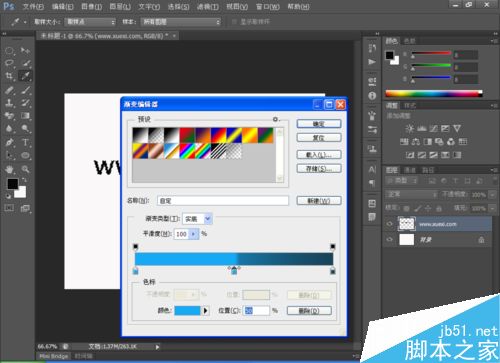Select the Pen tool
The height and width of the screenshot is (363, 500).
(9, 143)
